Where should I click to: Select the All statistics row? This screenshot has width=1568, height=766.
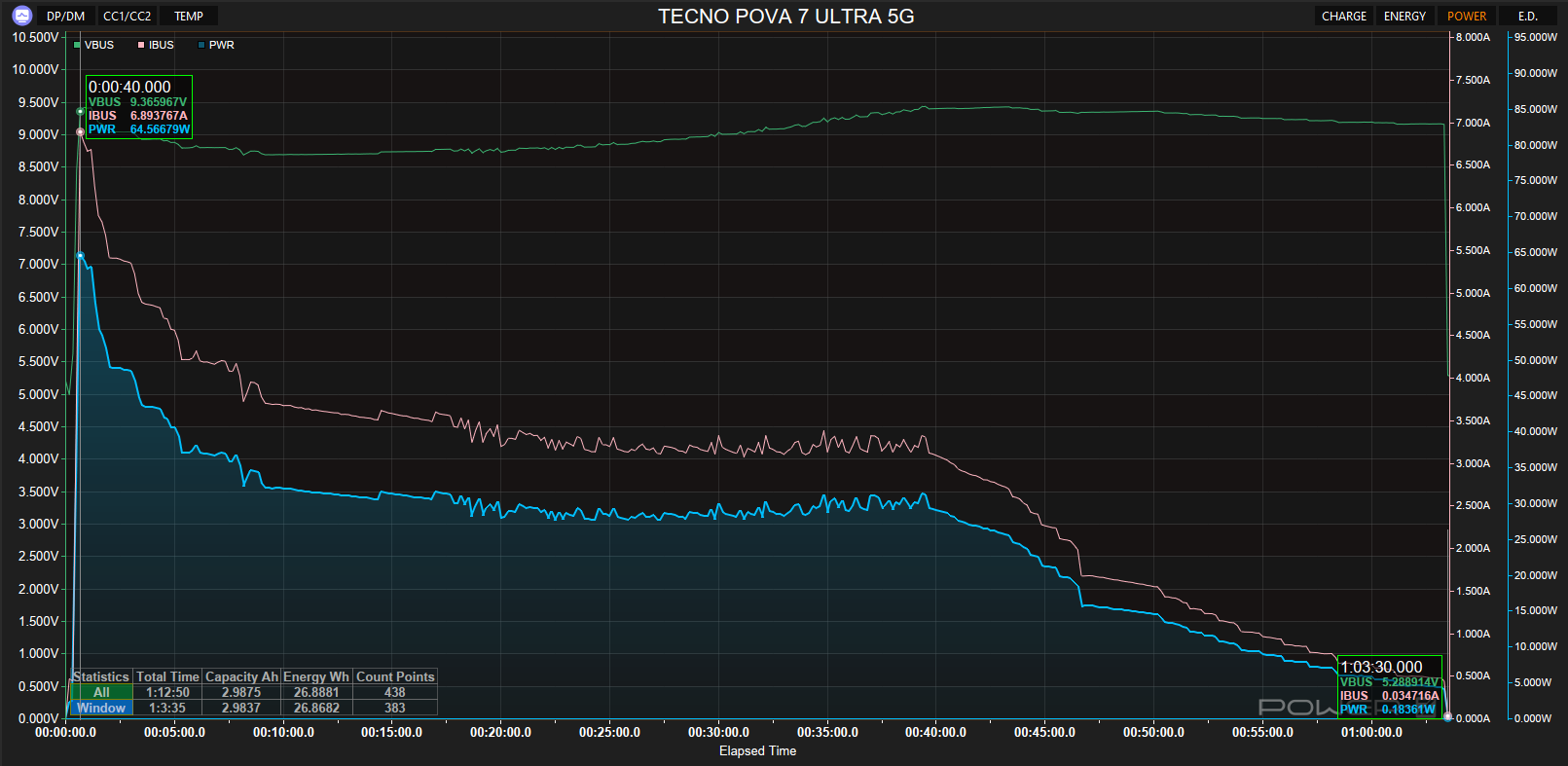pyautogui.click(x=254, y=692)
